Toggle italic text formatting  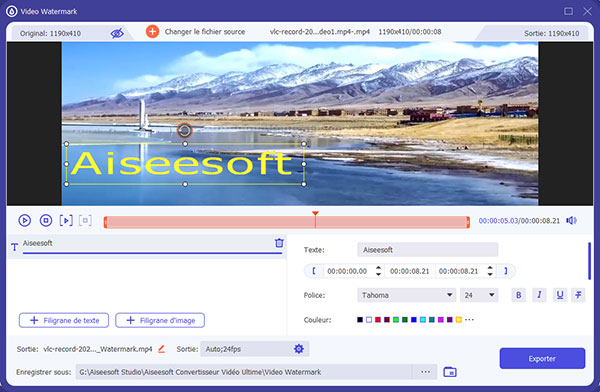[539, 295]
